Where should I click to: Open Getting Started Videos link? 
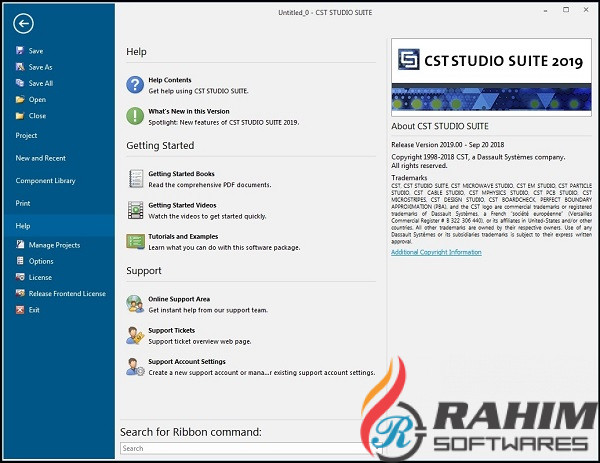point(183,205)
